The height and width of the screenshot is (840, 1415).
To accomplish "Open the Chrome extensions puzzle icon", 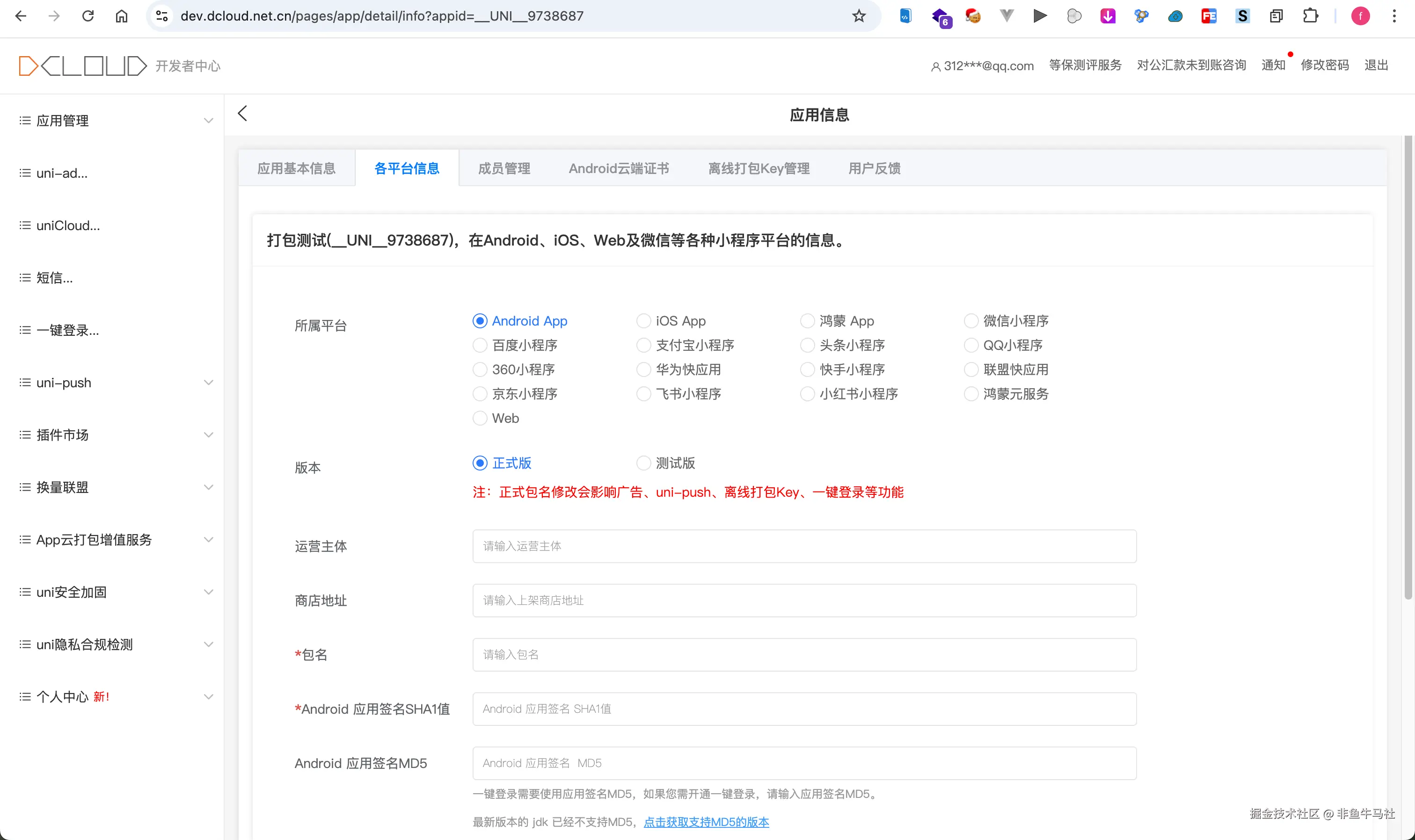I will point(1310,16).
